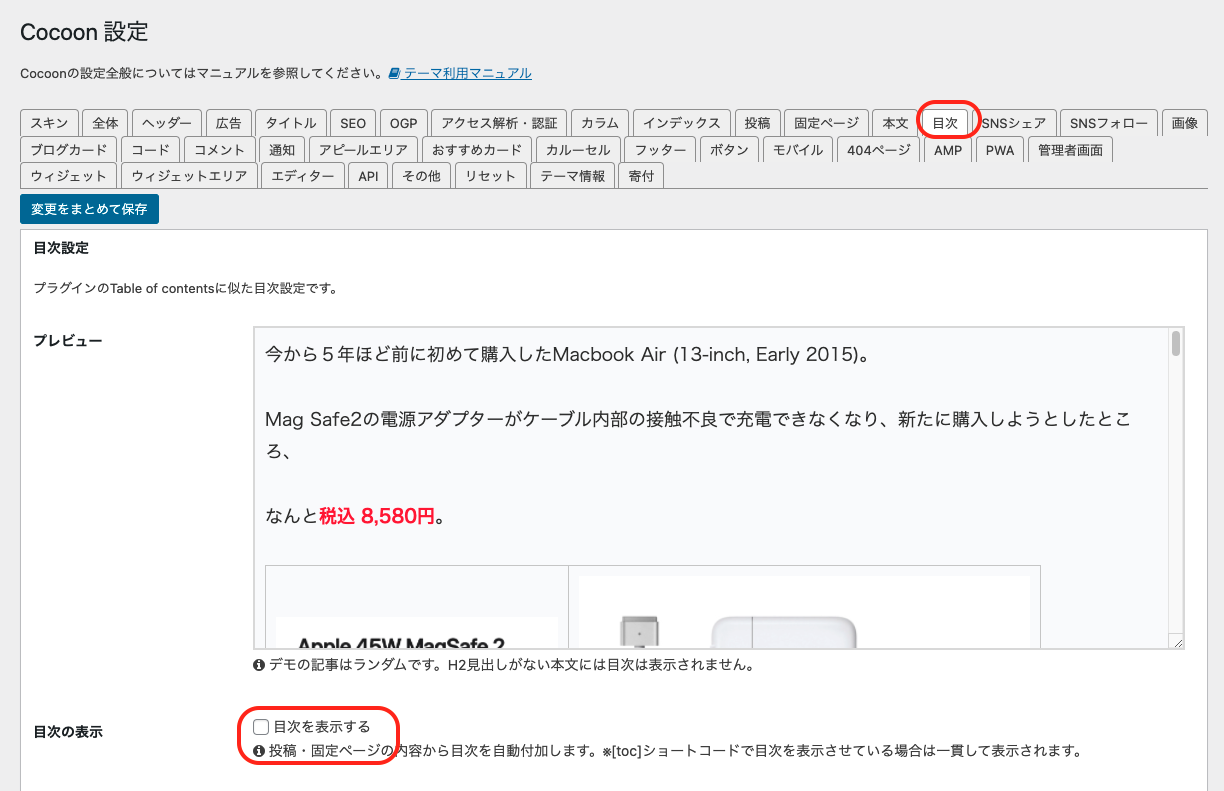Select the コード tab
Screen dimensions: 1224x791
tap(151, 150)
